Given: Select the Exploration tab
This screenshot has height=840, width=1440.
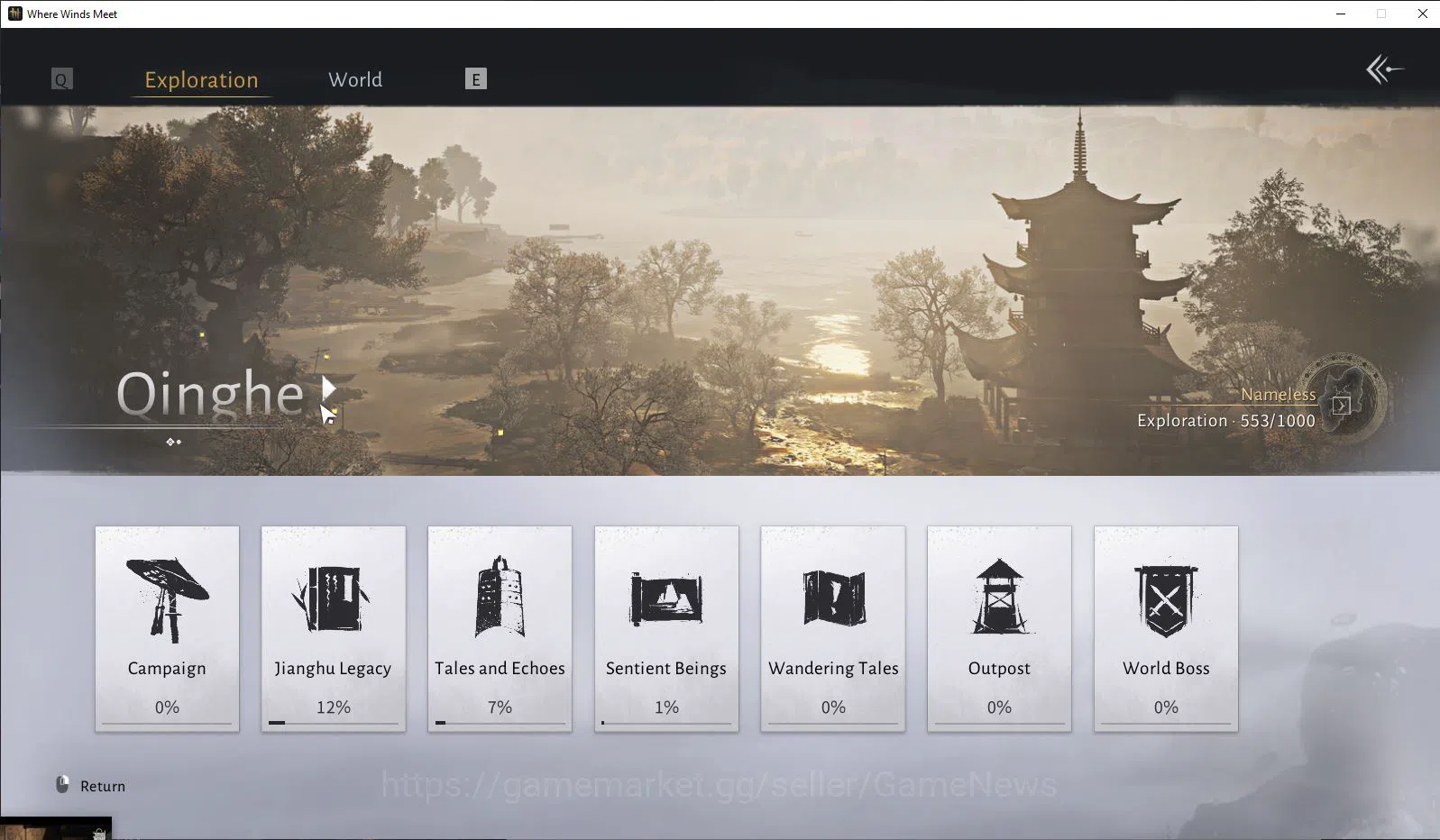Looking at the screenshot, I should pyautogui.click(x=201, y=79).
